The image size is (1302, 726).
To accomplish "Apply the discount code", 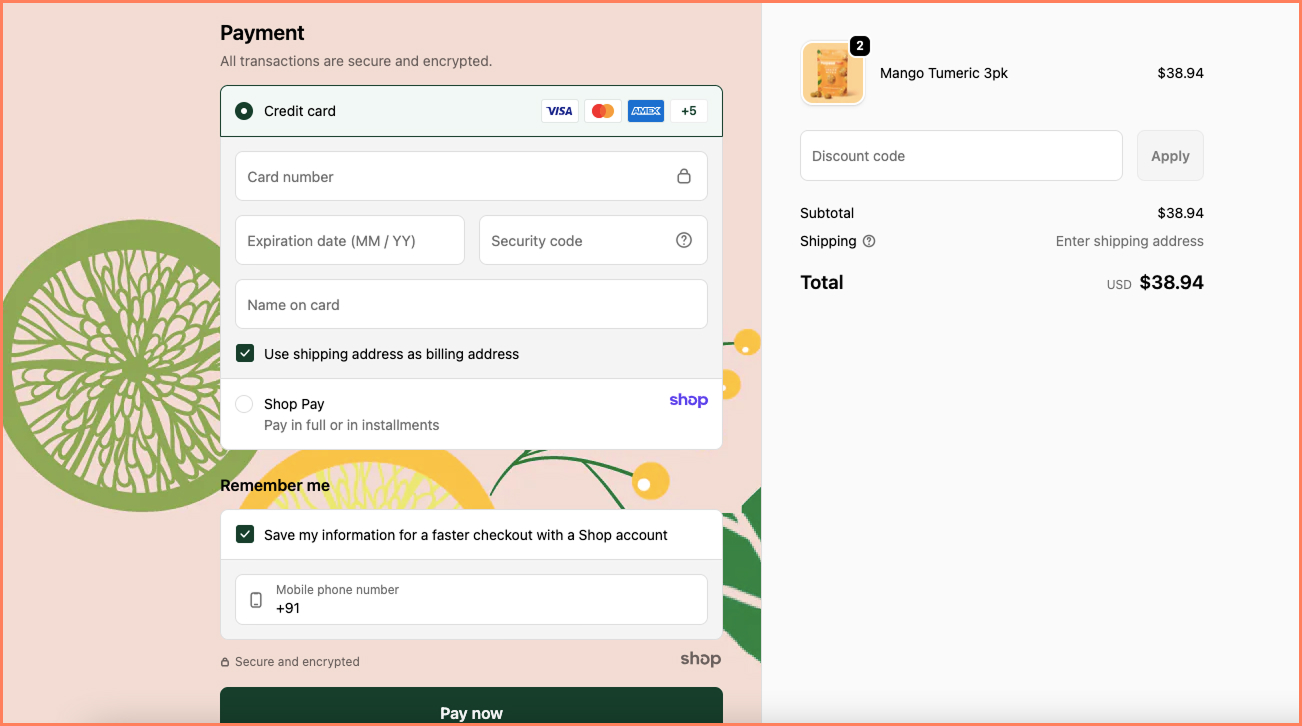I will (1169, 155).
